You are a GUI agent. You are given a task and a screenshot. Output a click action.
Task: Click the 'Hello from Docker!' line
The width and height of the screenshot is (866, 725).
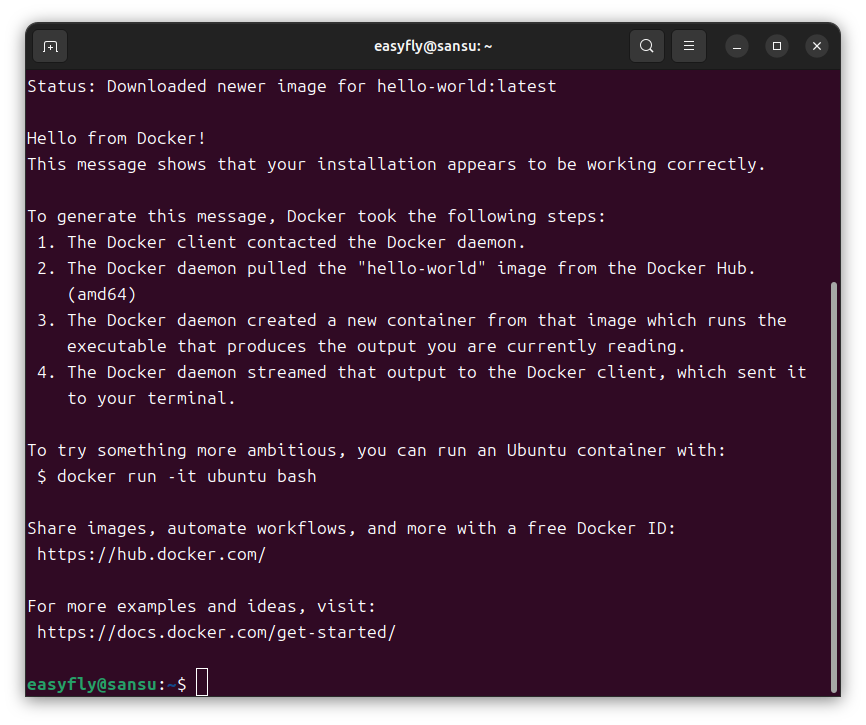click(x=117, y=138)
